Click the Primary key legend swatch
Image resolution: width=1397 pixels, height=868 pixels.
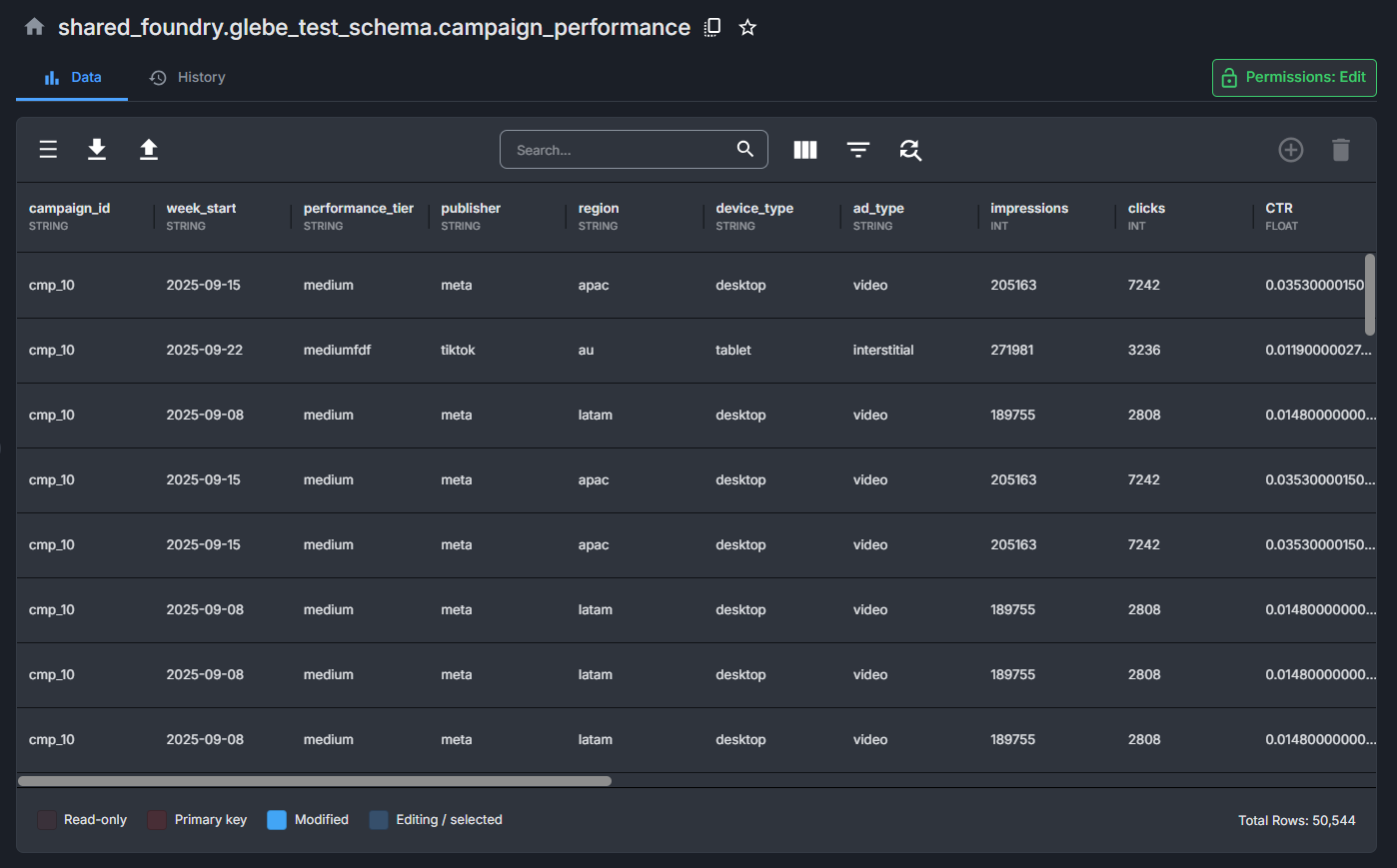[157, 820]
